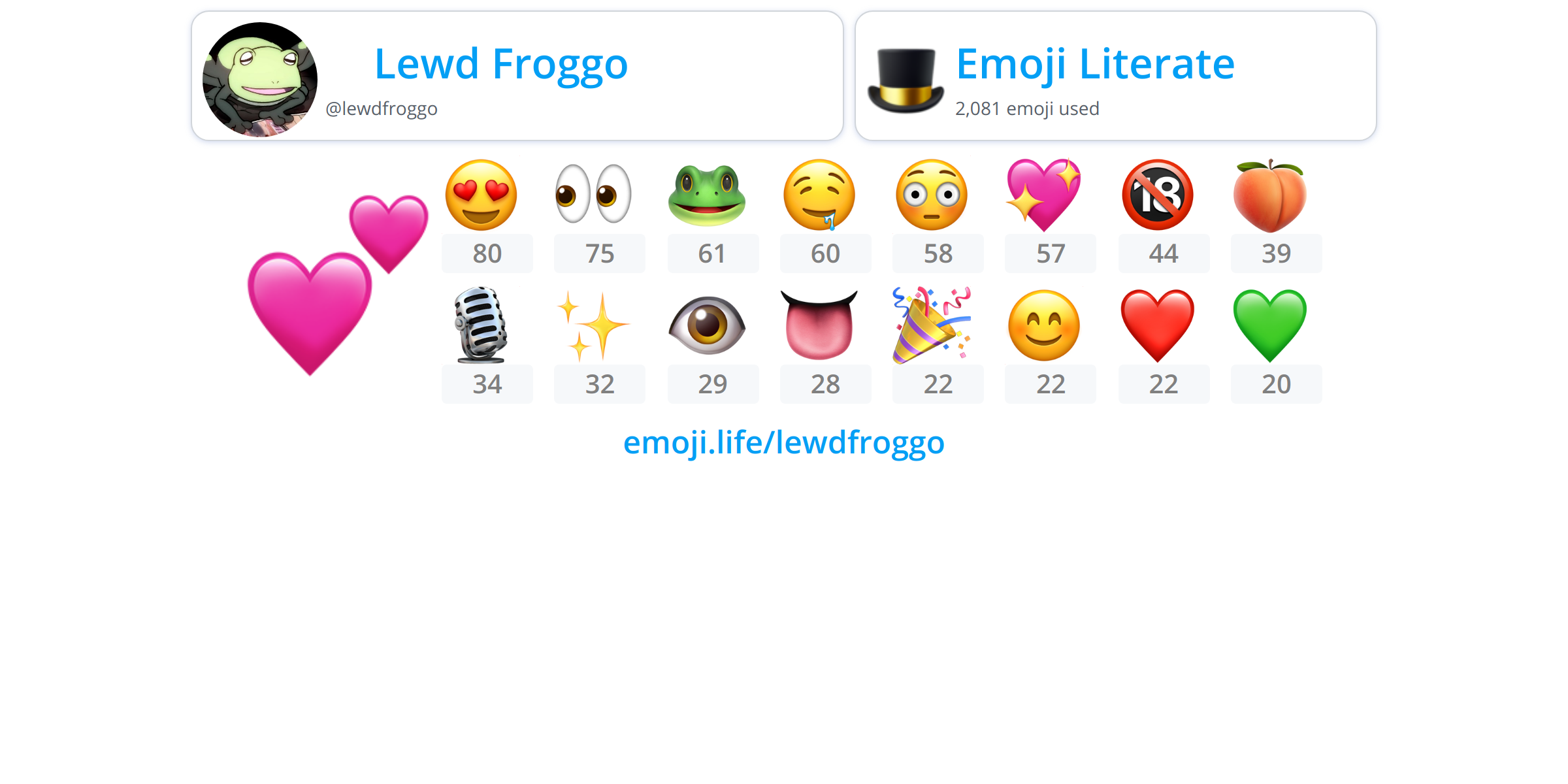
Task: Select the tongue emoji
Action: [819, 325]
